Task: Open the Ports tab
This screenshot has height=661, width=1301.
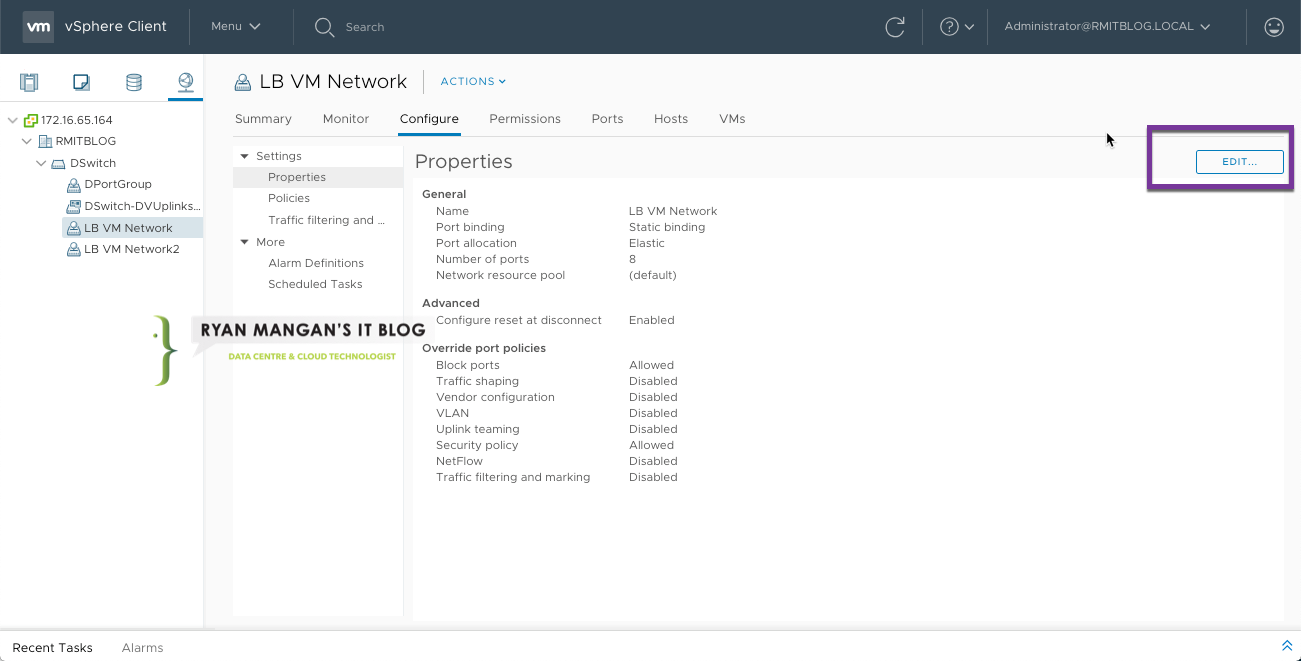Action: [607, 119]
